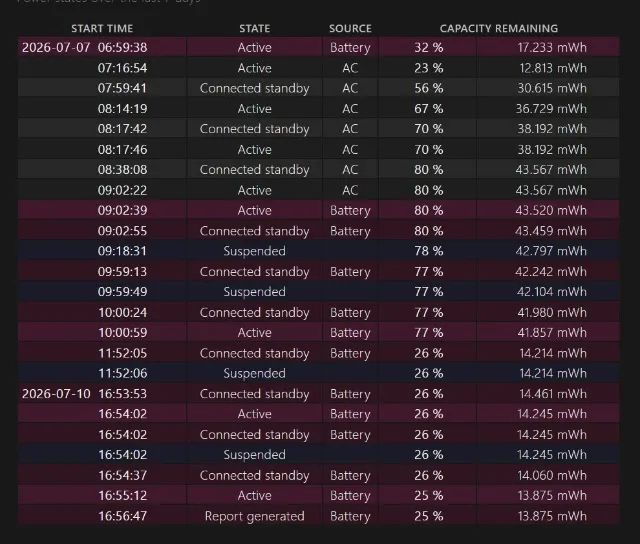Select the 16:54:37 Connected standby row
The image size is (640, 544).
[x=318, y=475]
